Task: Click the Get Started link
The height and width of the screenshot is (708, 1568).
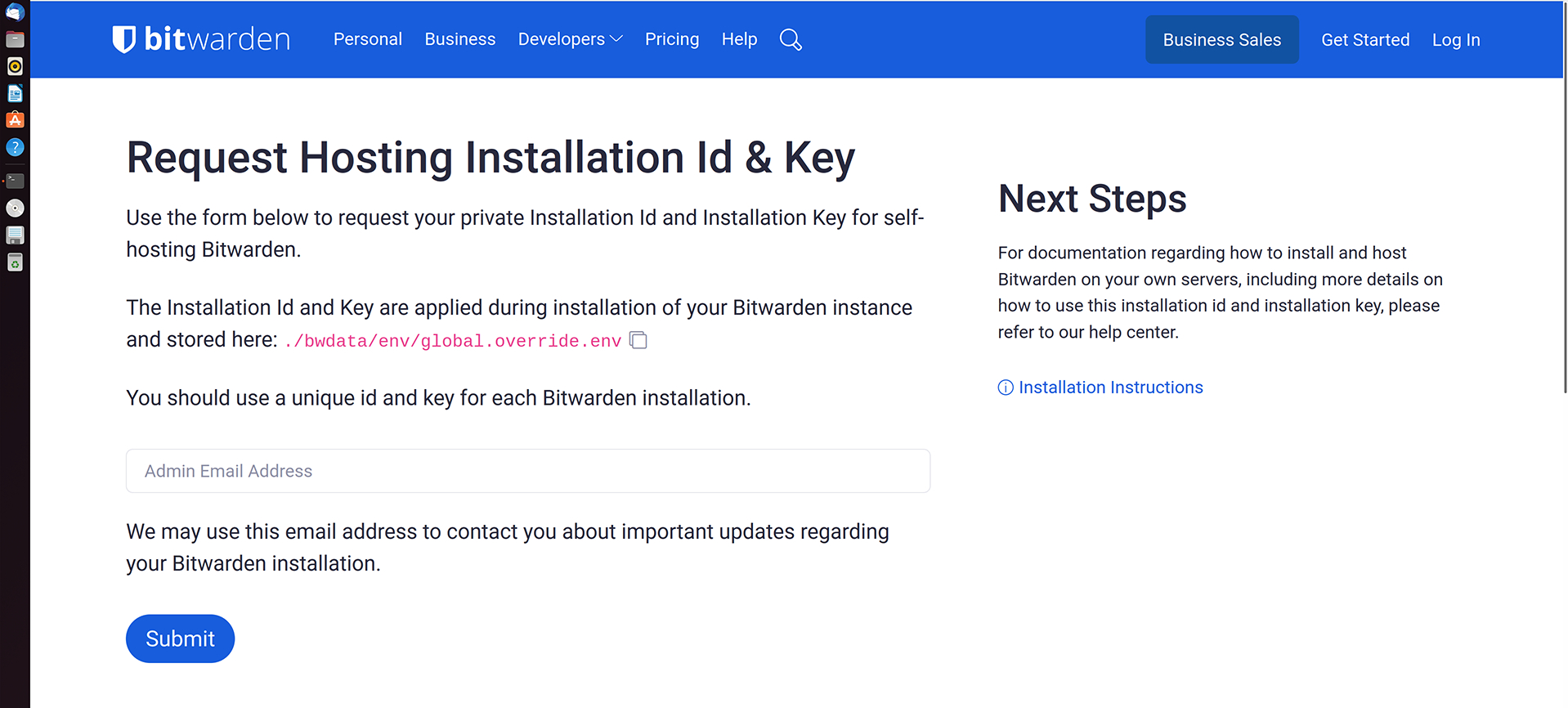Action: coord(1365,40)
